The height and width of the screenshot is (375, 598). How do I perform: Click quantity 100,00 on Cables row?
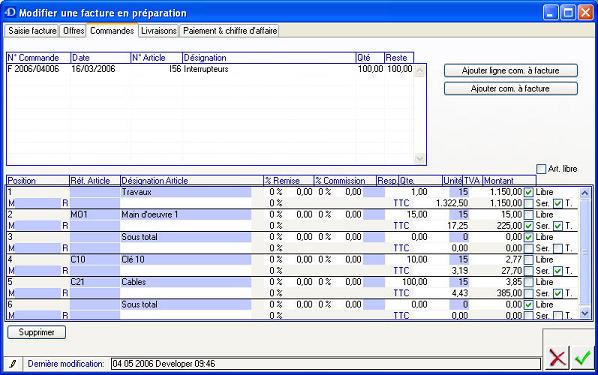(x=415, y=282)
